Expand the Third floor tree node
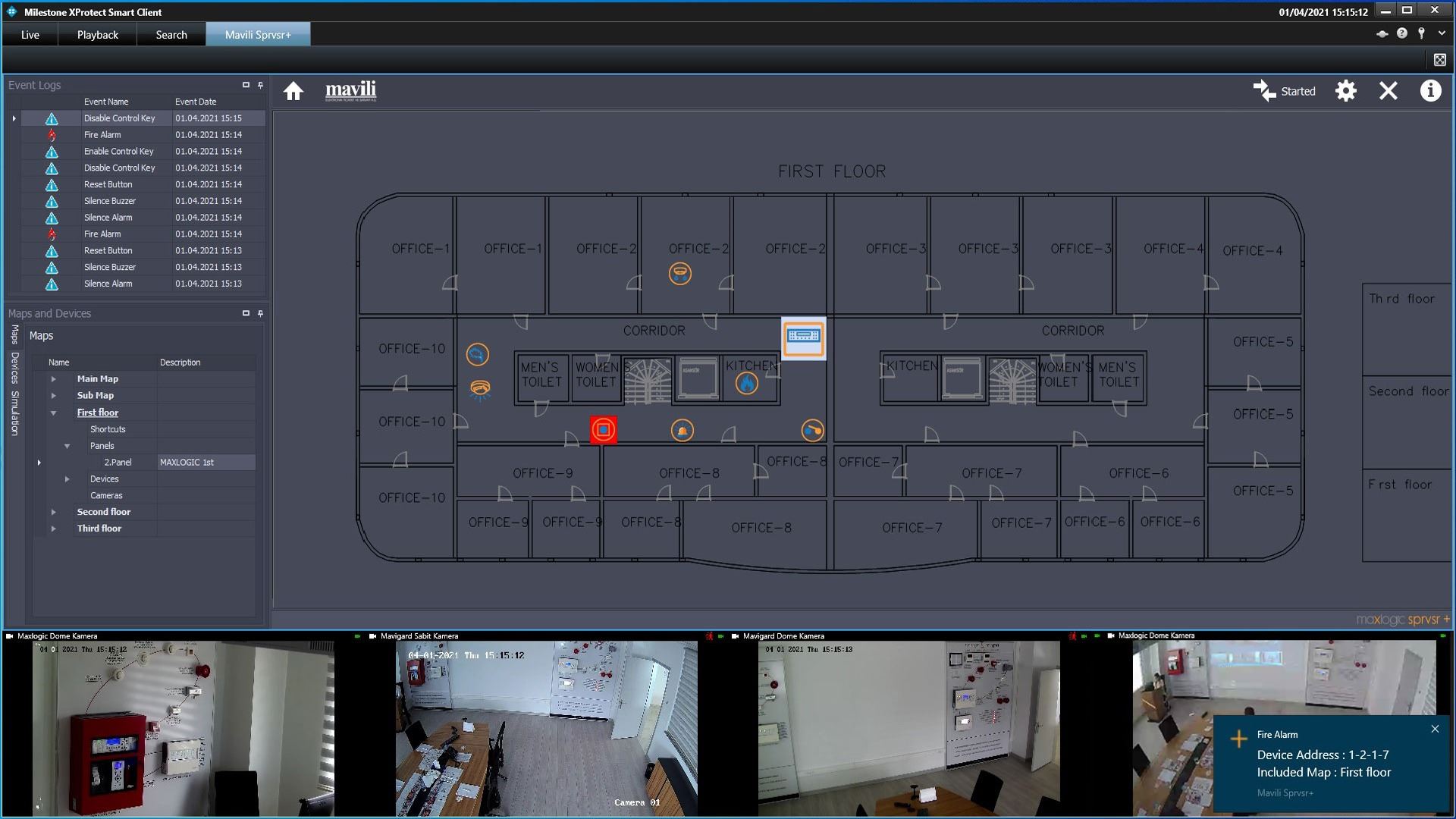The image size is (1456, 819). coord(53,529)
